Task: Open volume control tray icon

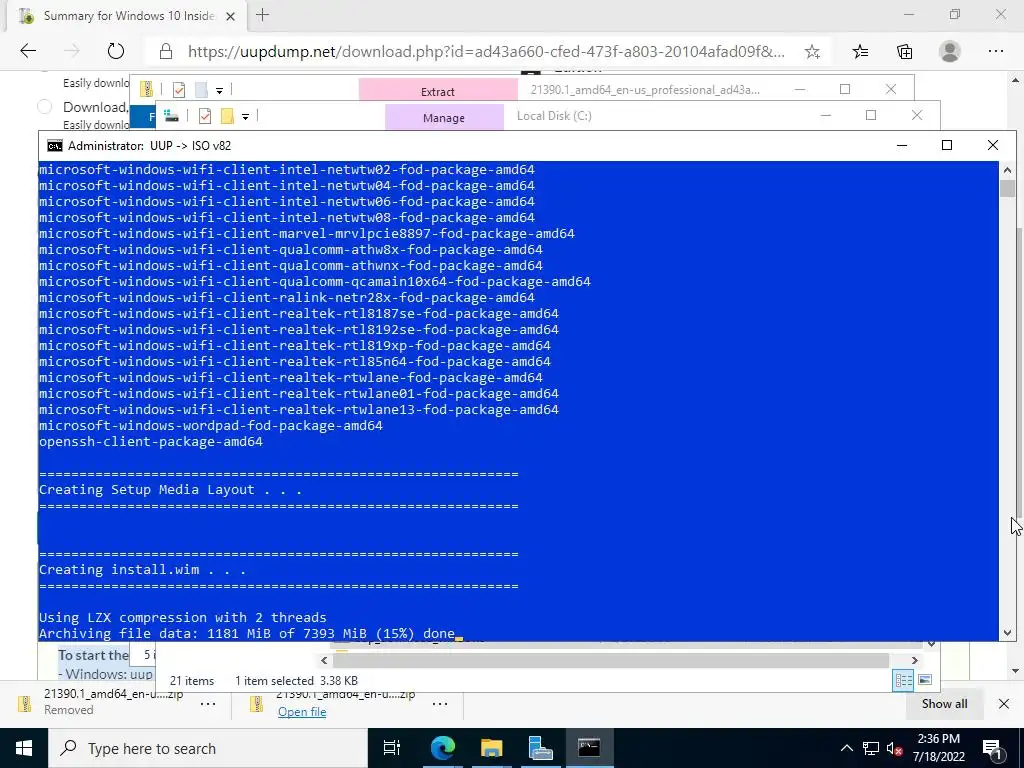Action: click(x=894, y=748)
